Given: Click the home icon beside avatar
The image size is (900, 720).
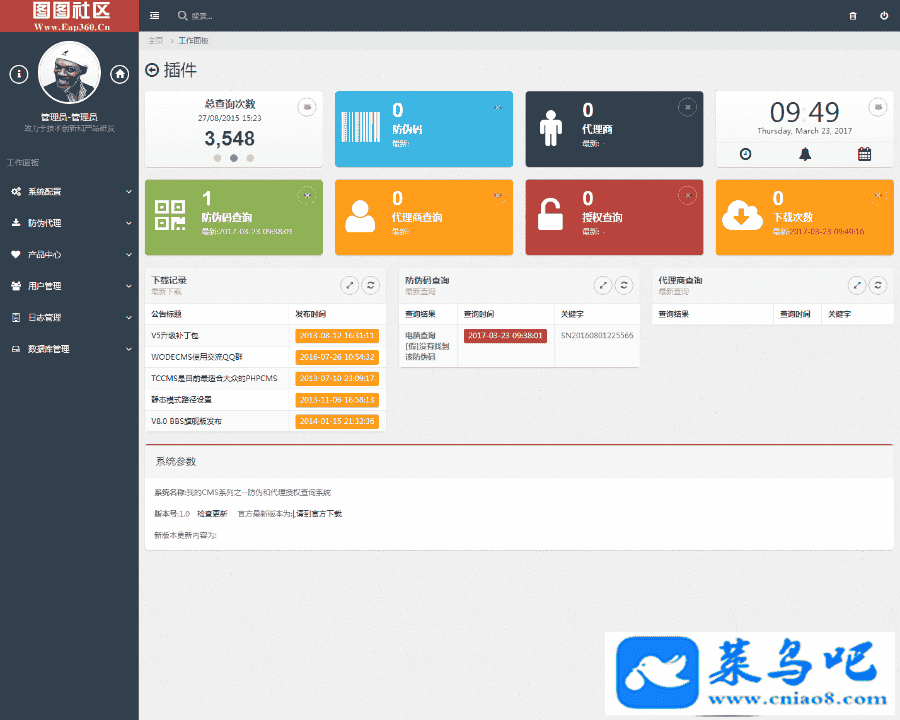Looking at the screenshot, I should tap(120, 74).
